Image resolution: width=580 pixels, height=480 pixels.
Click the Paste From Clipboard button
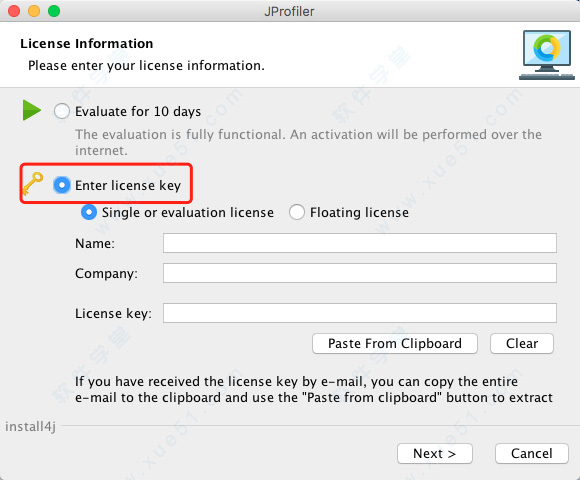pos(395,344)
